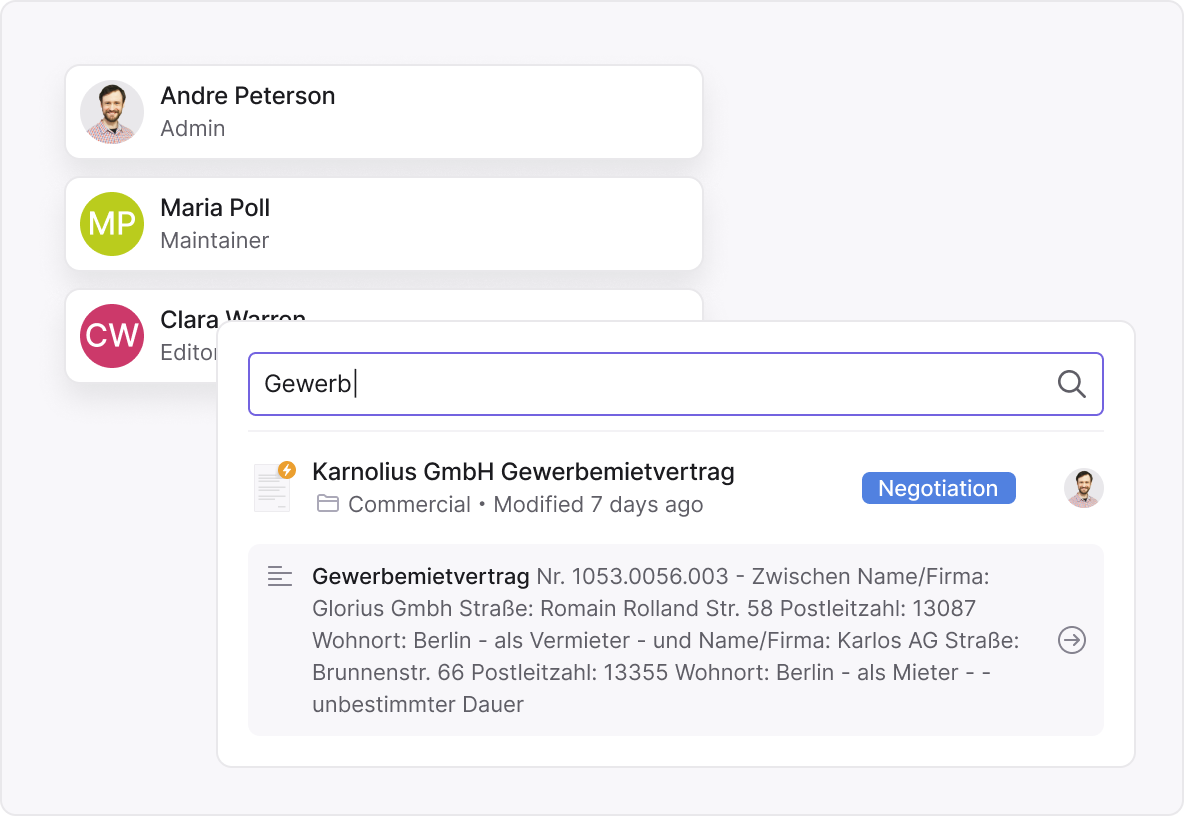Click Andre Peterson's profile photo in the user list

112,112
